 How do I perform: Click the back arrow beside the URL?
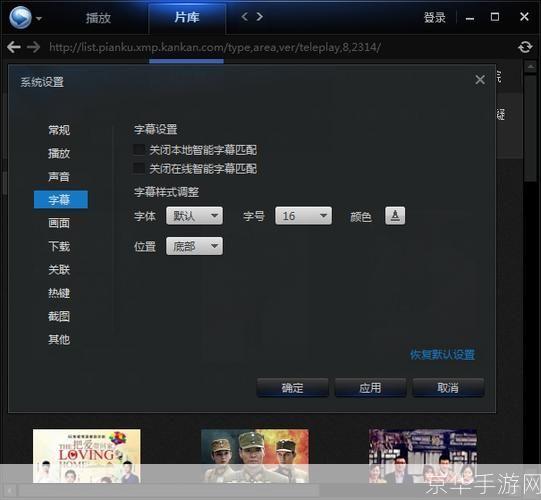click(13, 47)
